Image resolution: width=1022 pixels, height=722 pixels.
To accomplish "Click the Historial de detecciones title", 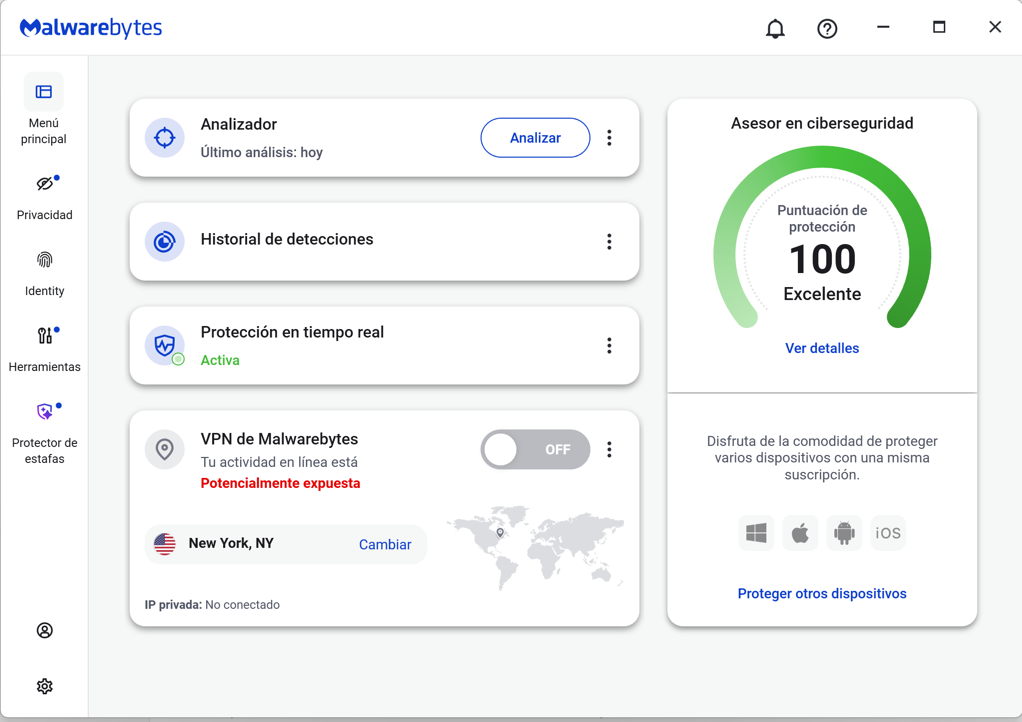I will (287, 239).
